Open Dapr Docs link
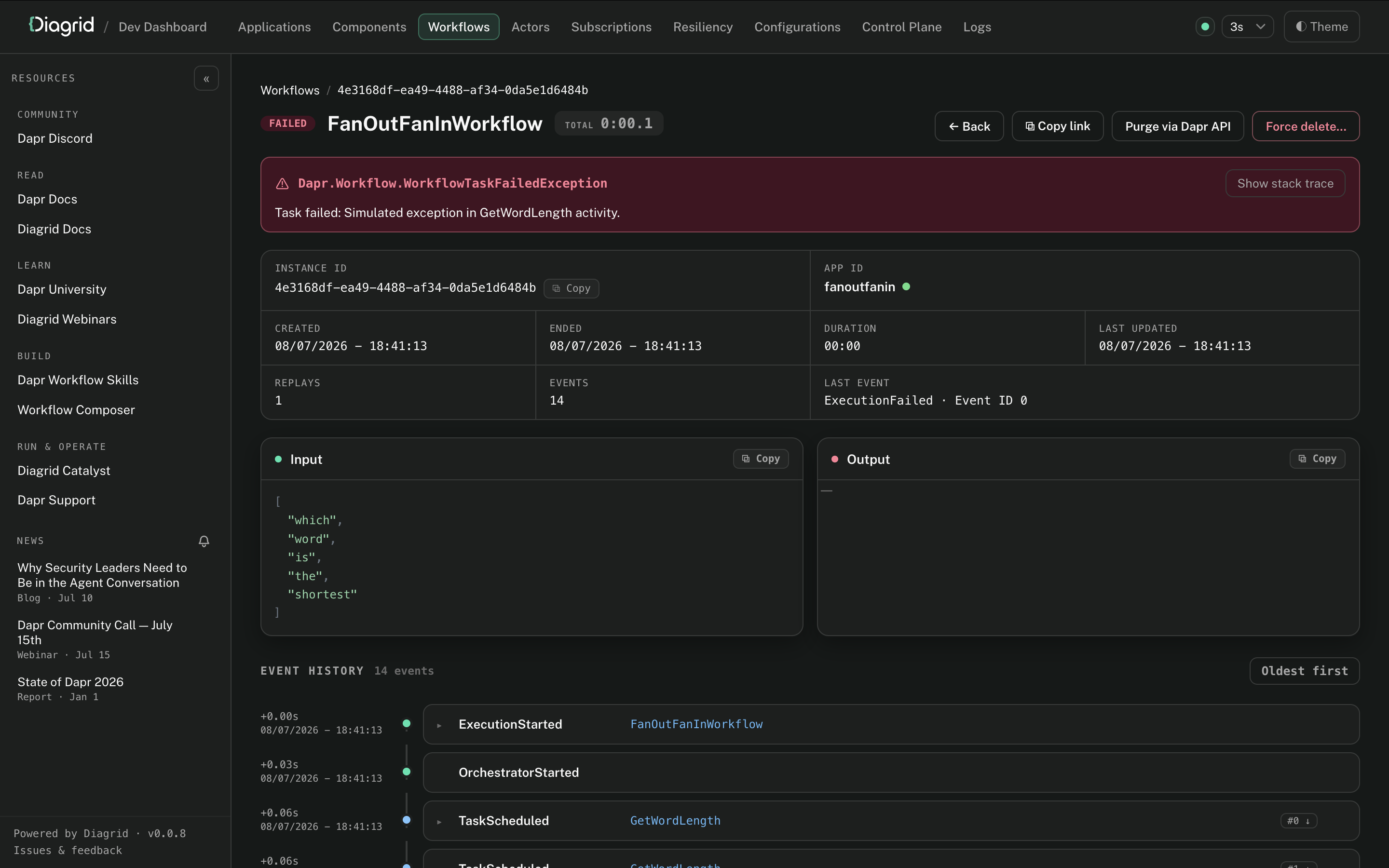 pos(47,199)
